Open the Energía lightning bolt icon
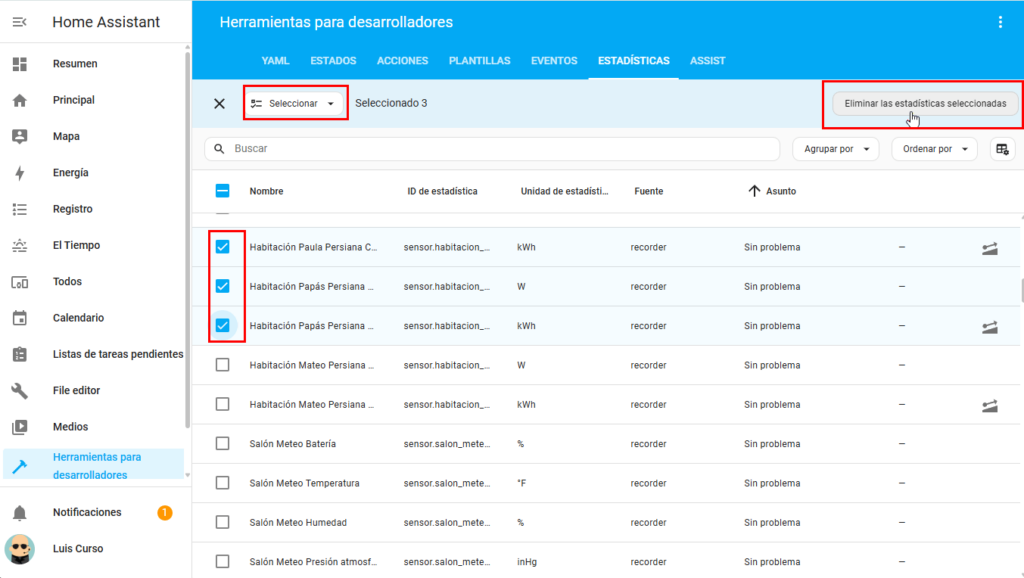Screen dimensions: 1024x578 tap(20, 173)
